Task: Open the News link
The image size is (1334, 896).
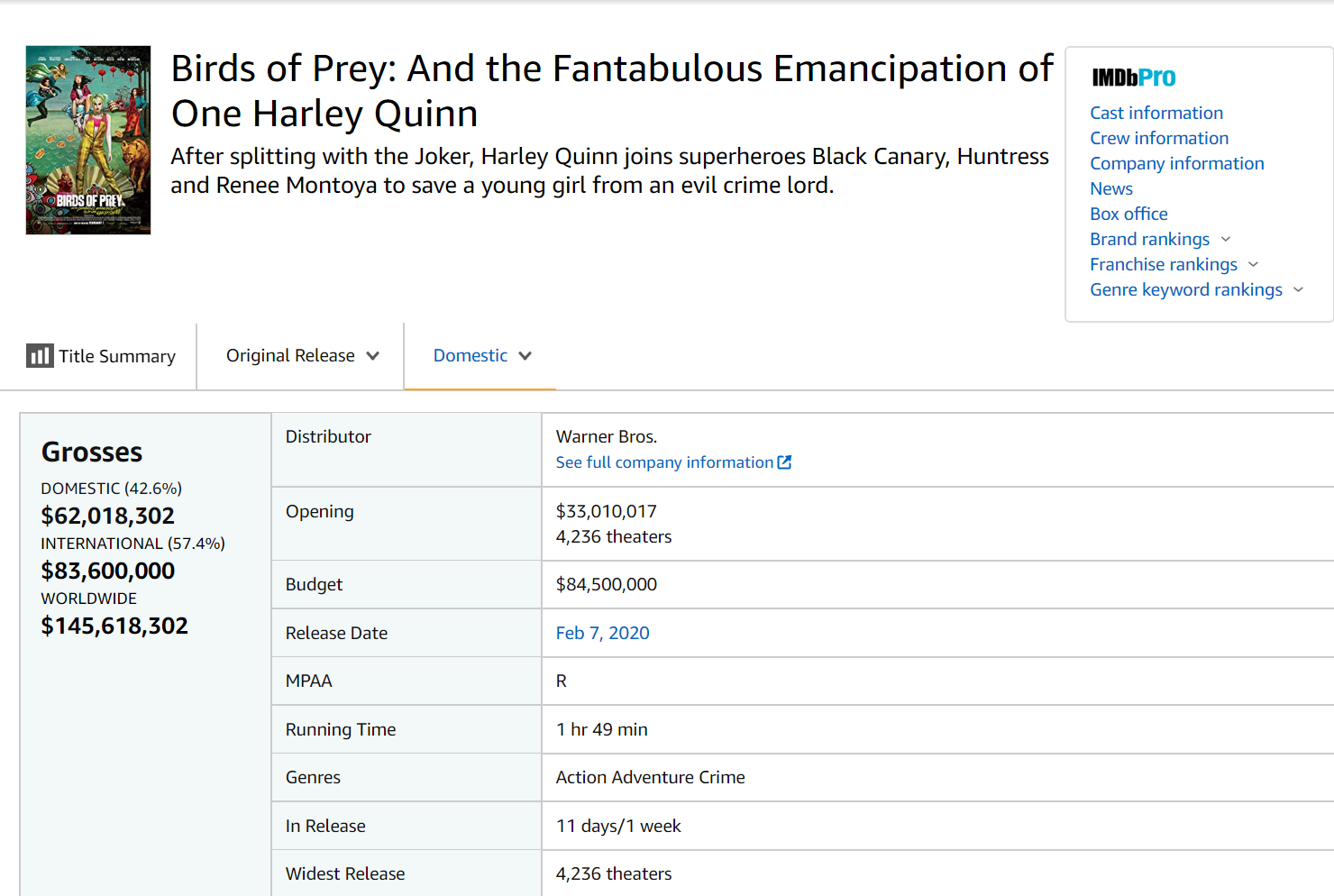Action: 1111,188
